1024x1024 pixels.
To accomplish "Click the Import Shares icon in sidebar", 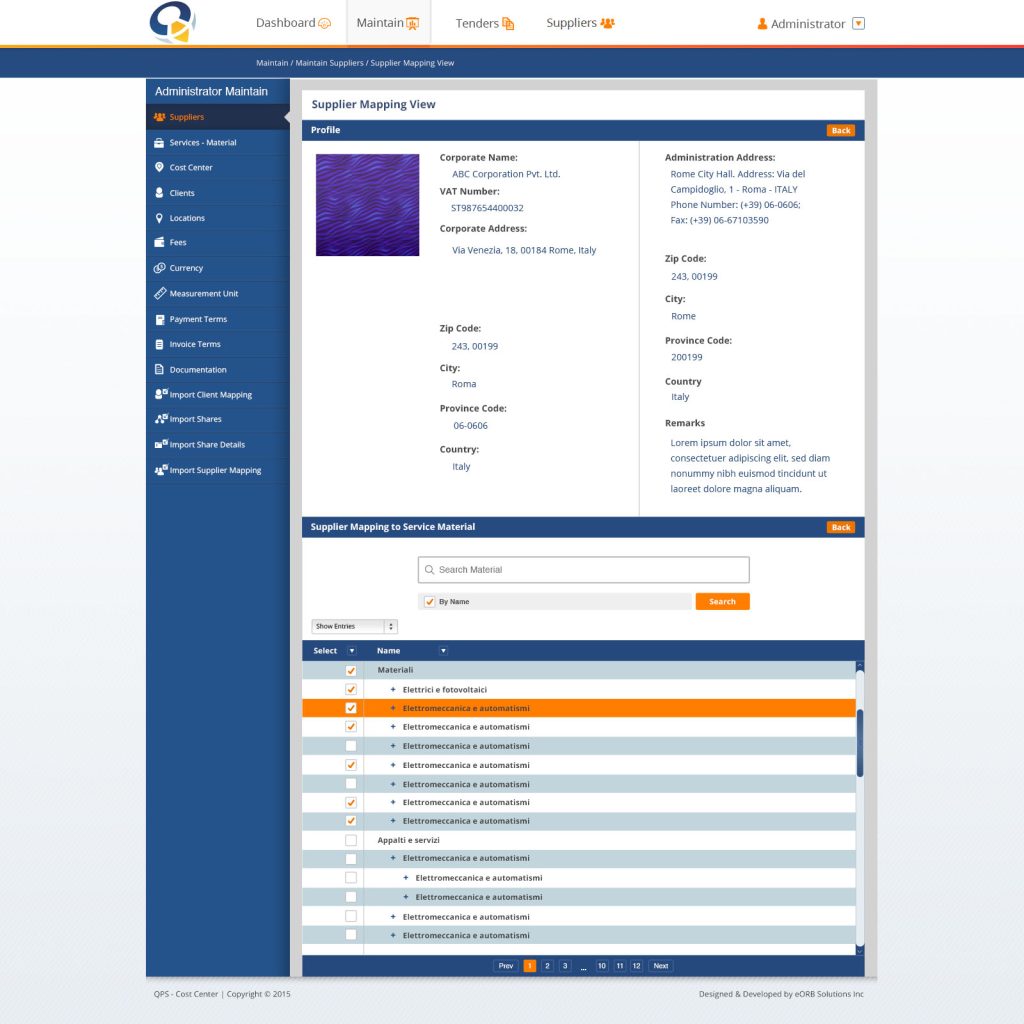I will (159, 419).
